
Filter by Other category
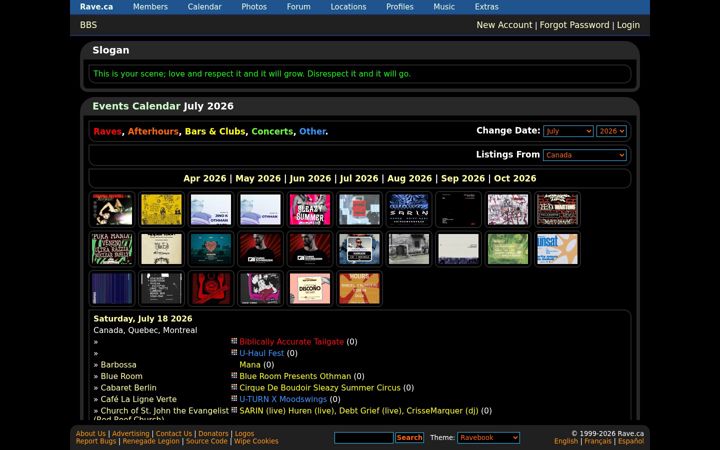[312, 131]
